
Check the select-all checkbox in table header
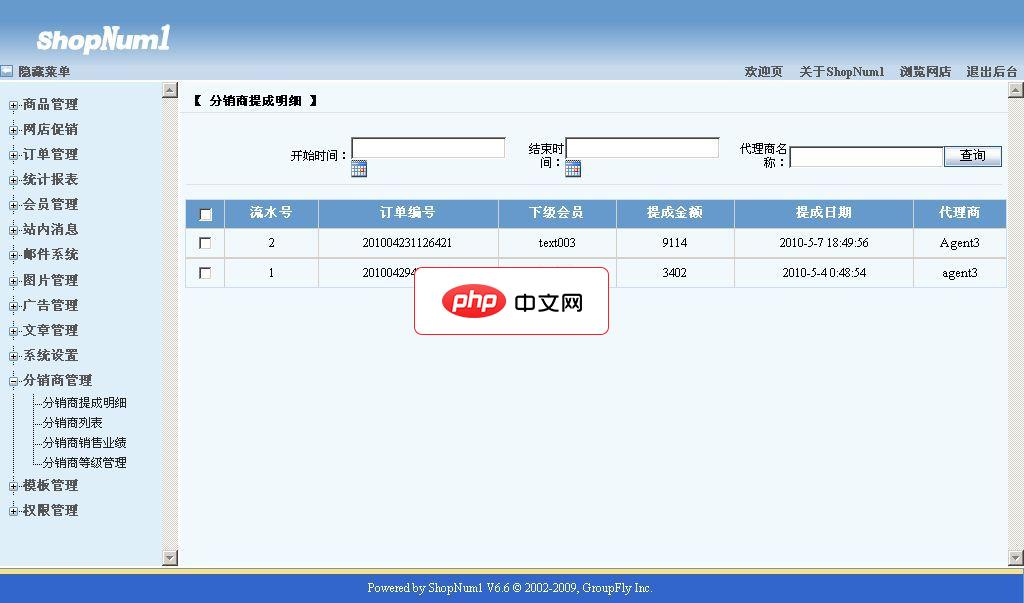pos(205,213)
